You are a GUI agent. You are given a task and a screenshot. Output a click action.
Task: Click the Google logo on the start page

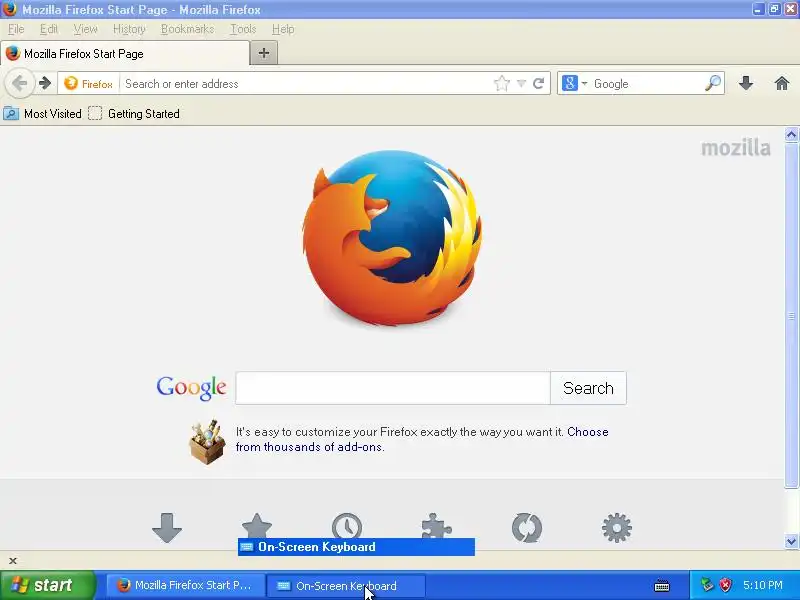coord(191,388)
